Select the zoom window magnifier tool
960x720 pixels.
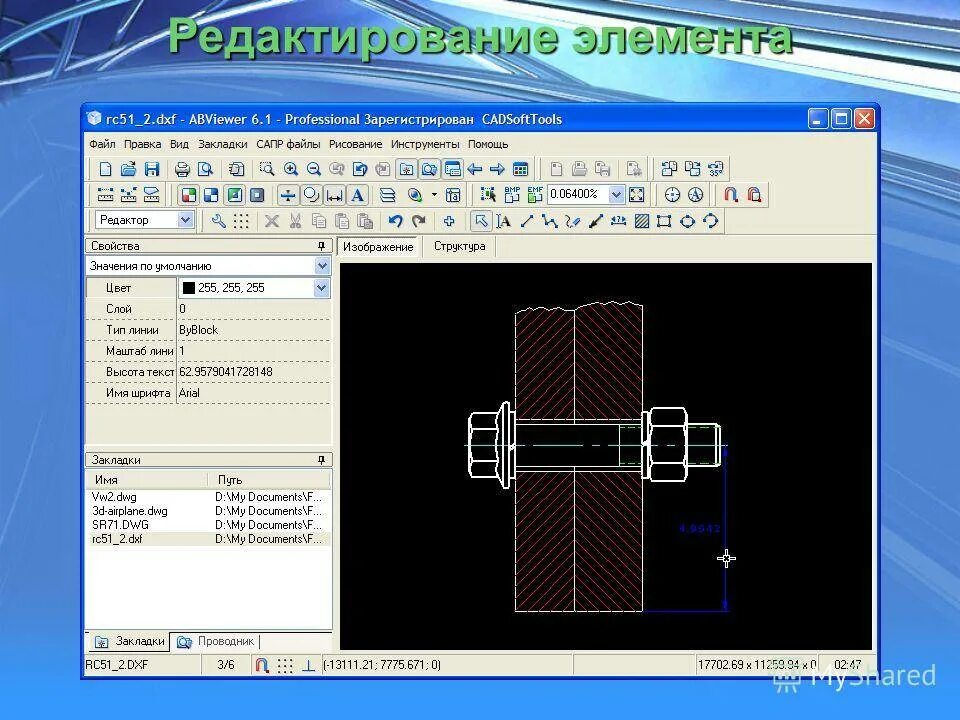tap(267, 170)
